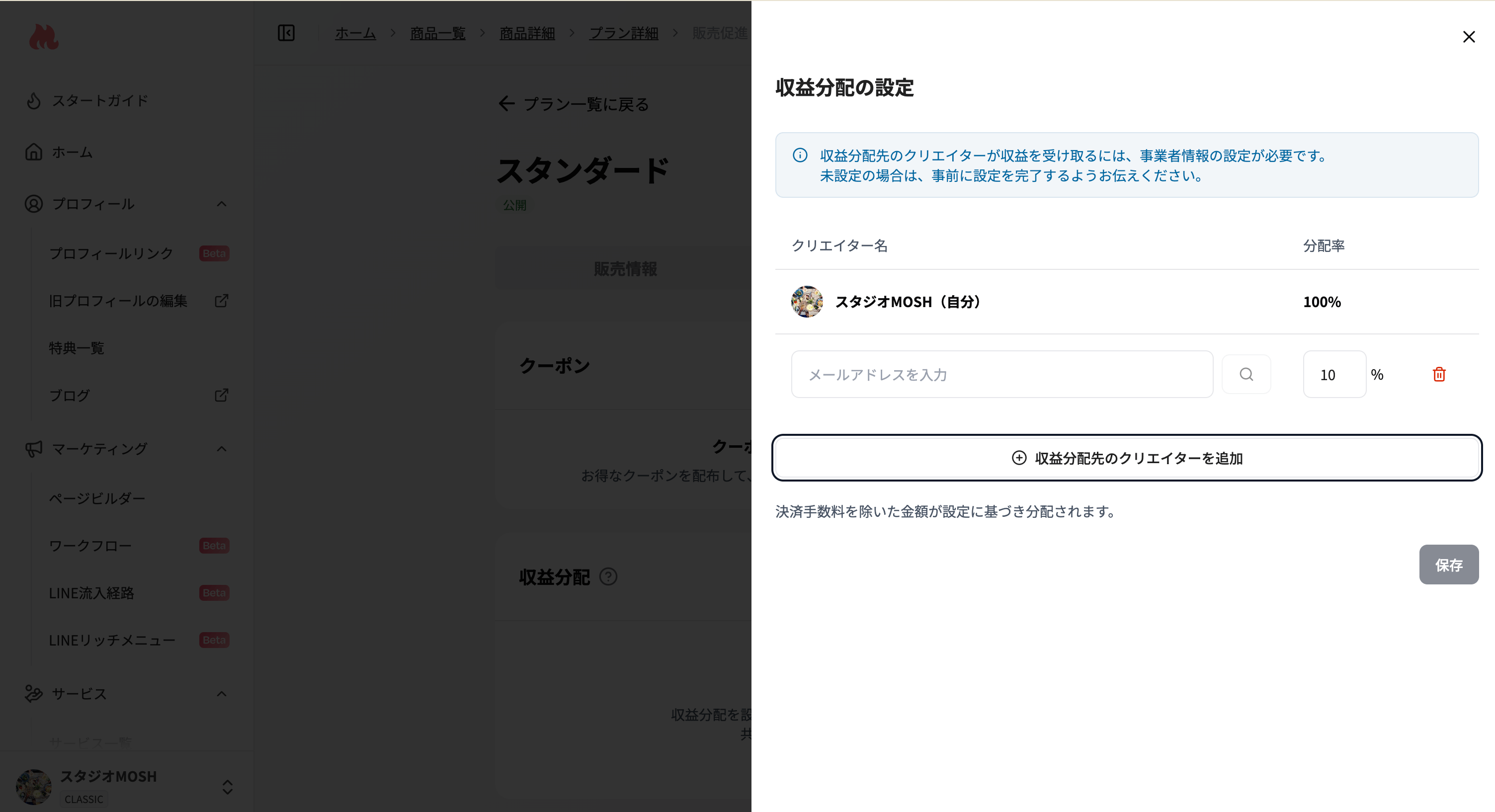Collapse the プロフィール section chevron
The image size is (1495, 812).
click(x=221, y=204)
